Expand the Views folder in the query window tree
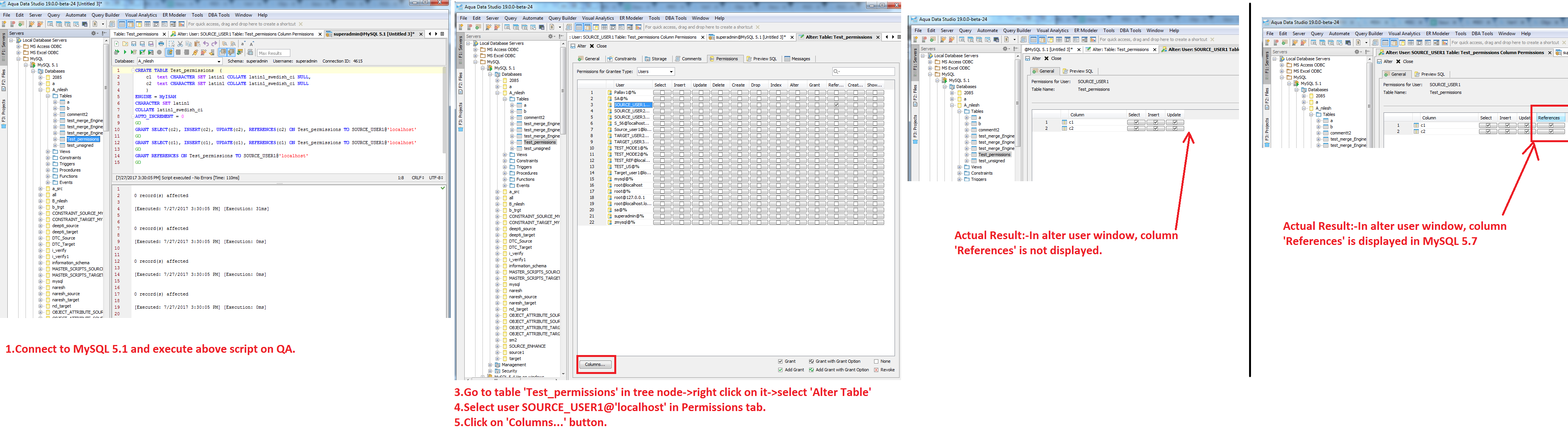Image resolution: width=1568 pixels, height=435 pixels. 48,151
